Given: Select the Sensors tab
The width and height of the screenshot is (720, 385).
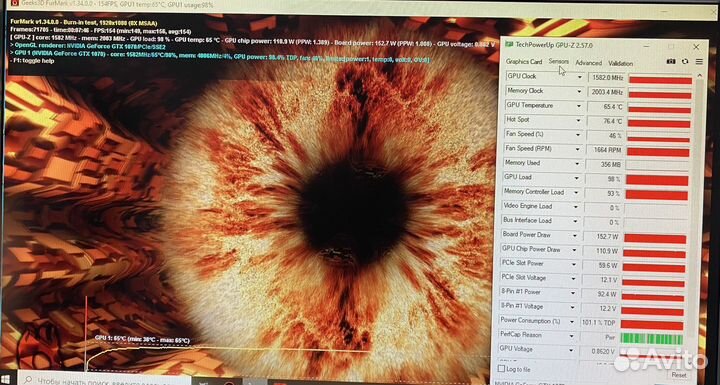Looking at the screenshot, I should click(558, 62).
